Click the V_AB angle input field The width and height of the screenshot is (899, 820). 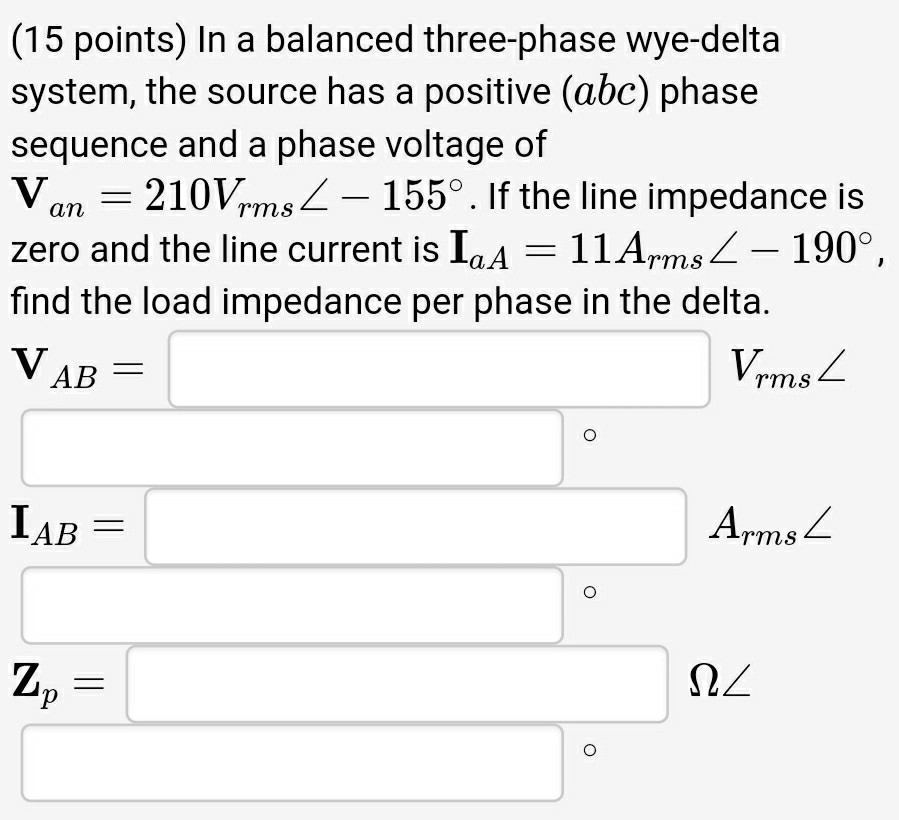coord(292,447)
